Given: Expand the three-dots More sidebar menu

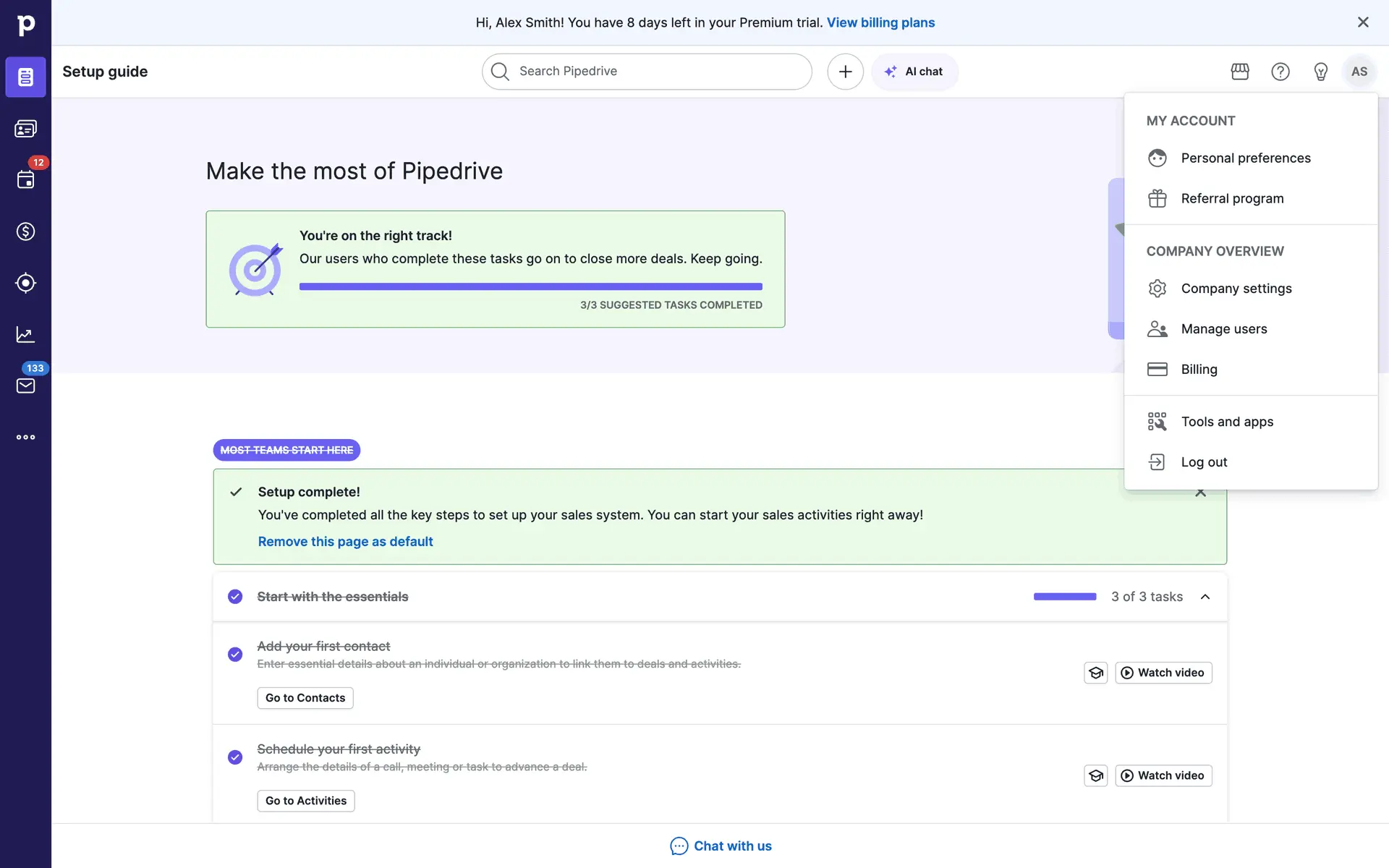Looking at the screenshot, I should pyautogui.click(x=25, y=437).
